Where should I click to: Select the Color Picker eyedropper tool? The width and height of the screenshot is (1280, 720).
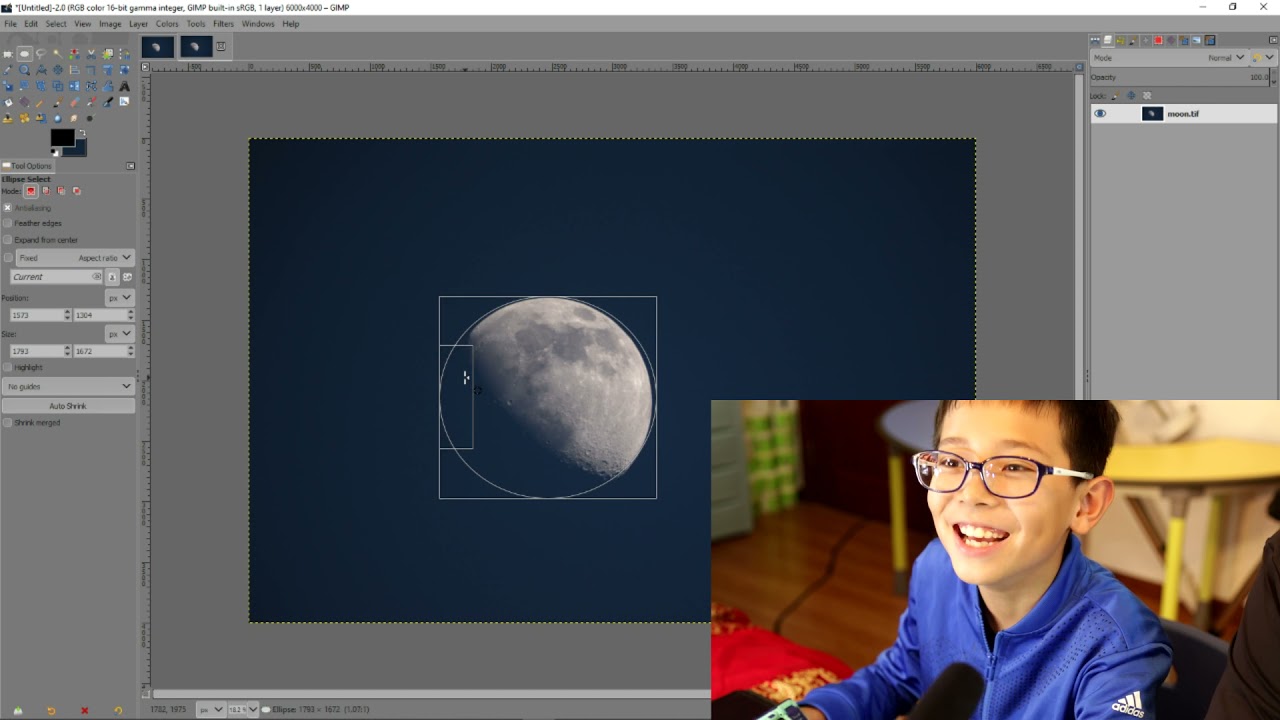[8, 70]
